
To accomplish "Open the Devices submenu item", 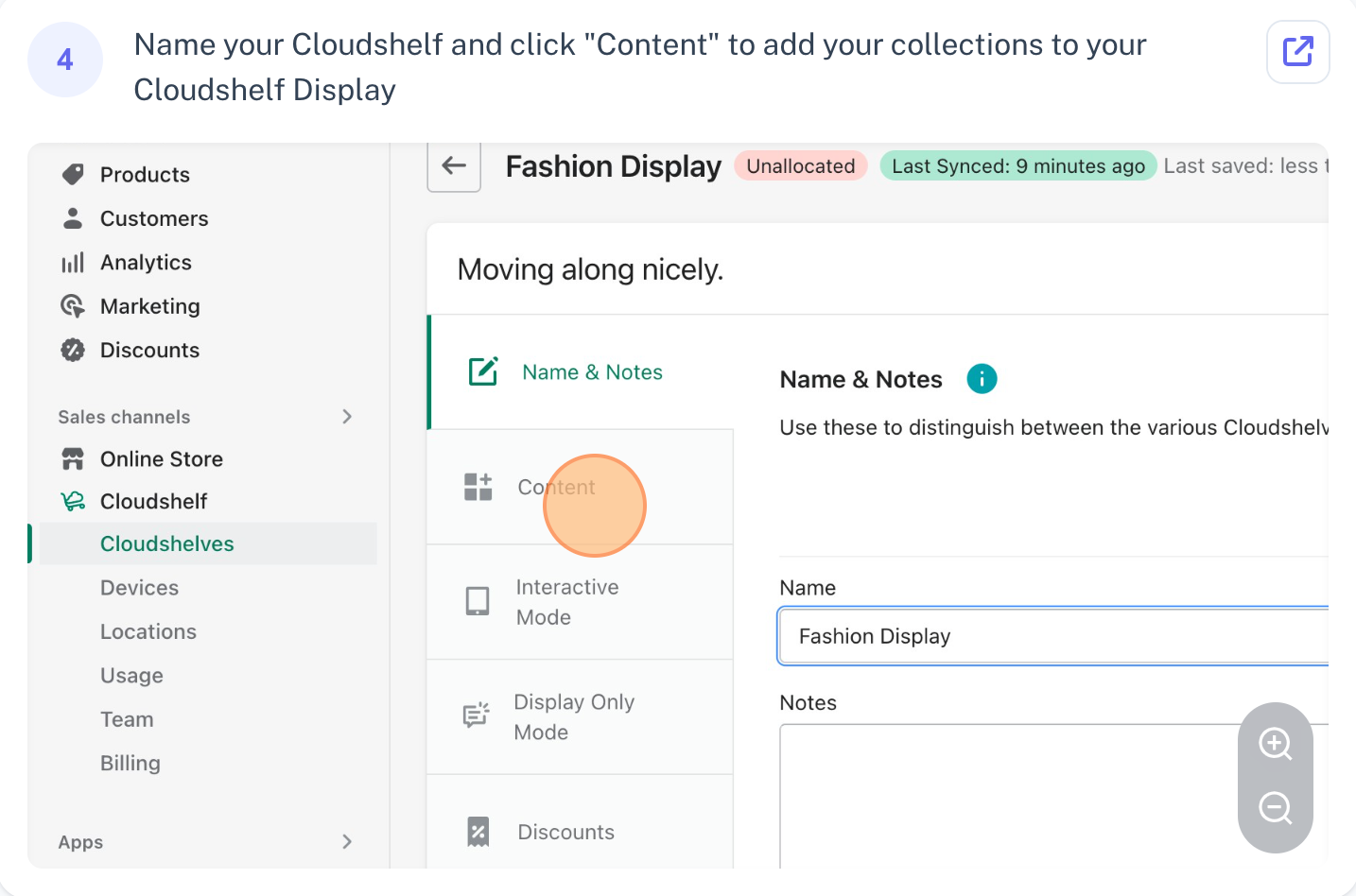I will 139,588.
